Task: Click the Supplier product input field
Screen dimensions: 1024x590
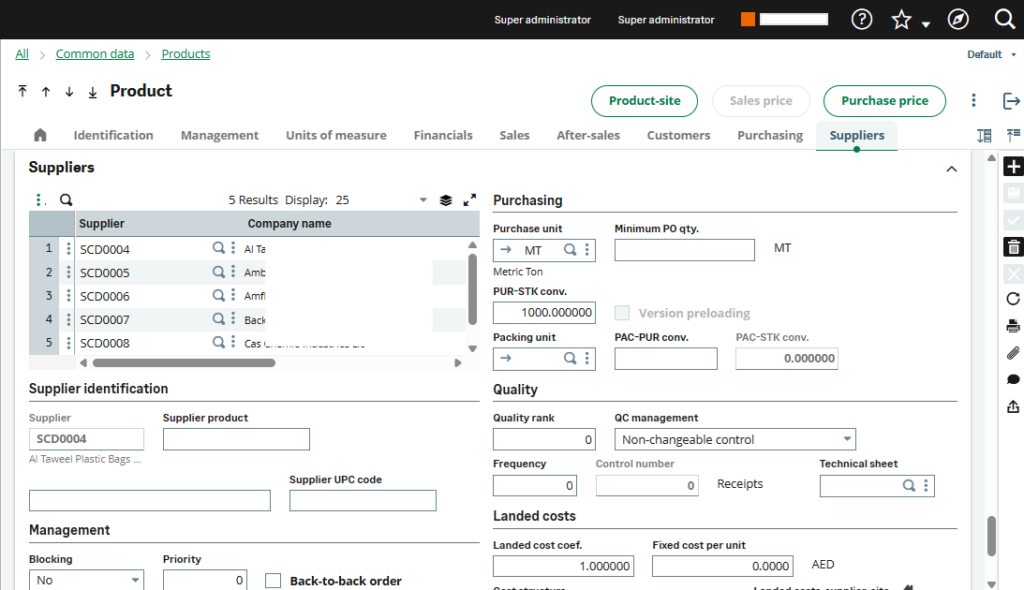Action: [236, 439]
